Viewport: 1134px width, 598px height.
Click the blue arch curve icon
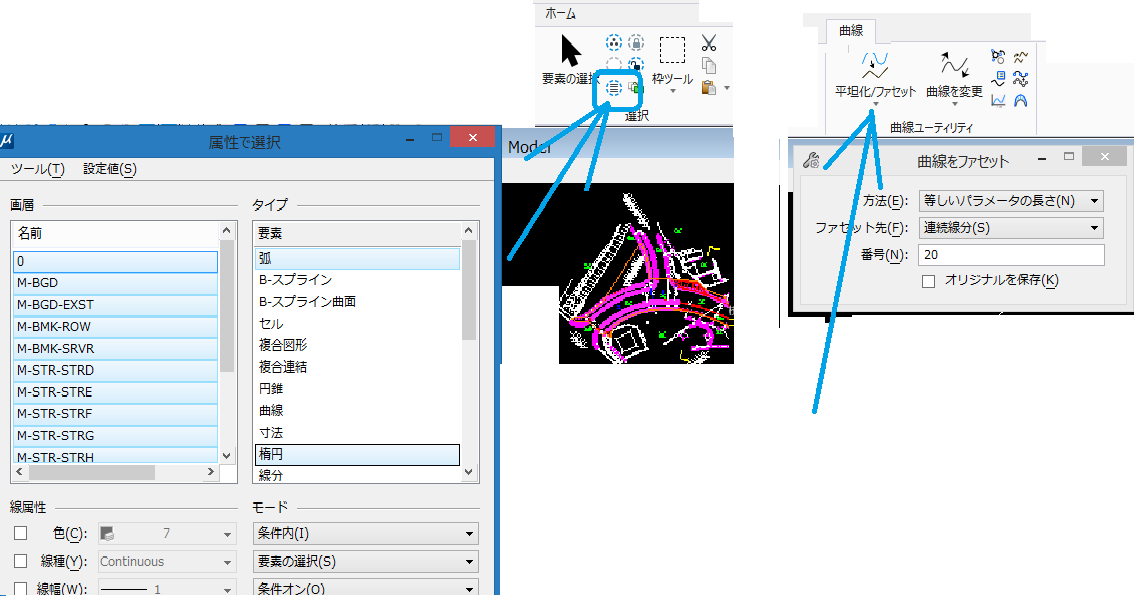1020,101
